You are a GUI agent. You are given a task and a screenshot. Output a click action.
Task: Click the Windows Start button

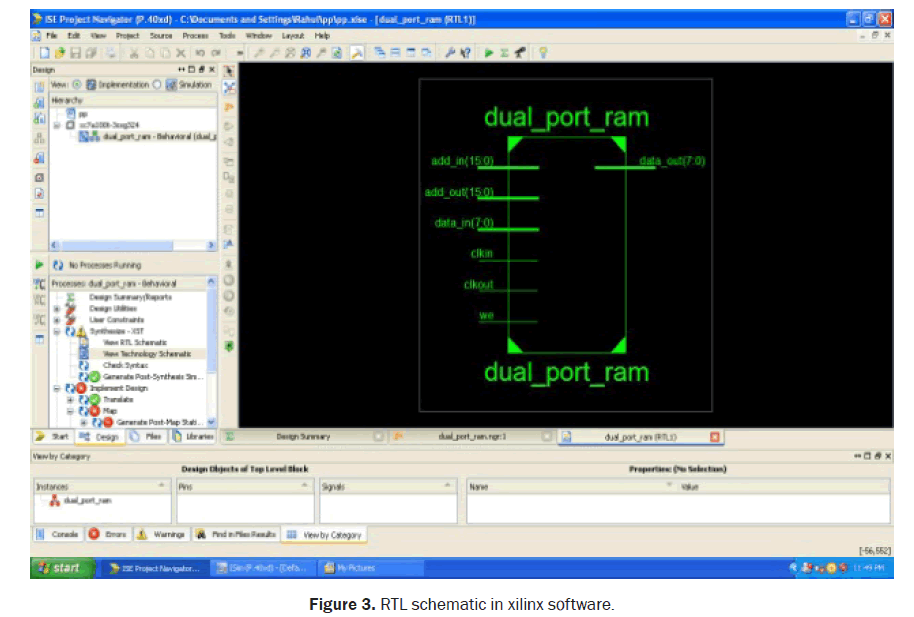coord(60,568)
